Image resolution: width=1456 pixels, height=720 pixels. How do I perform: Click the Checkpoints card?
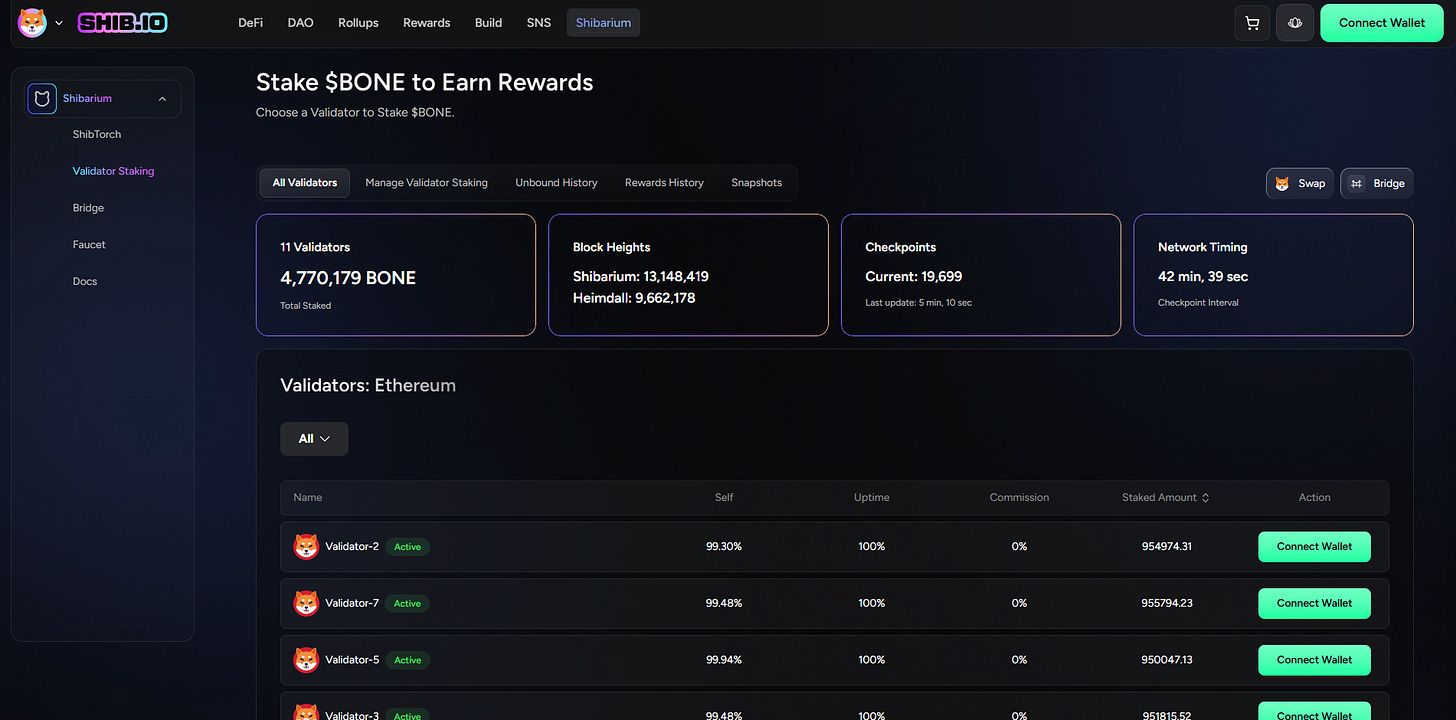tap(981, 275)
